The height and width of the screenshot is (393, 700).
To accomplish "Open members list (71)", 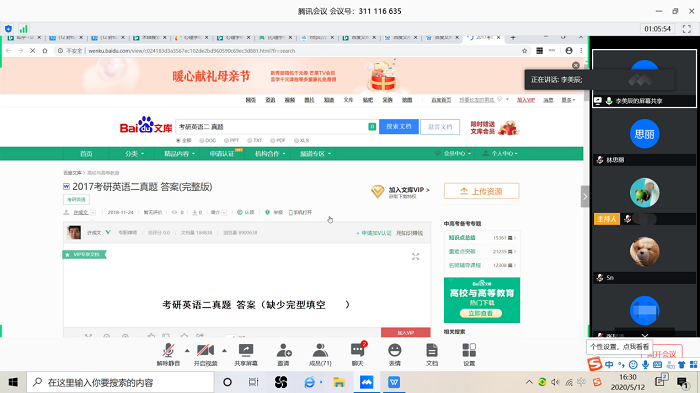I will tap(320, 355).
